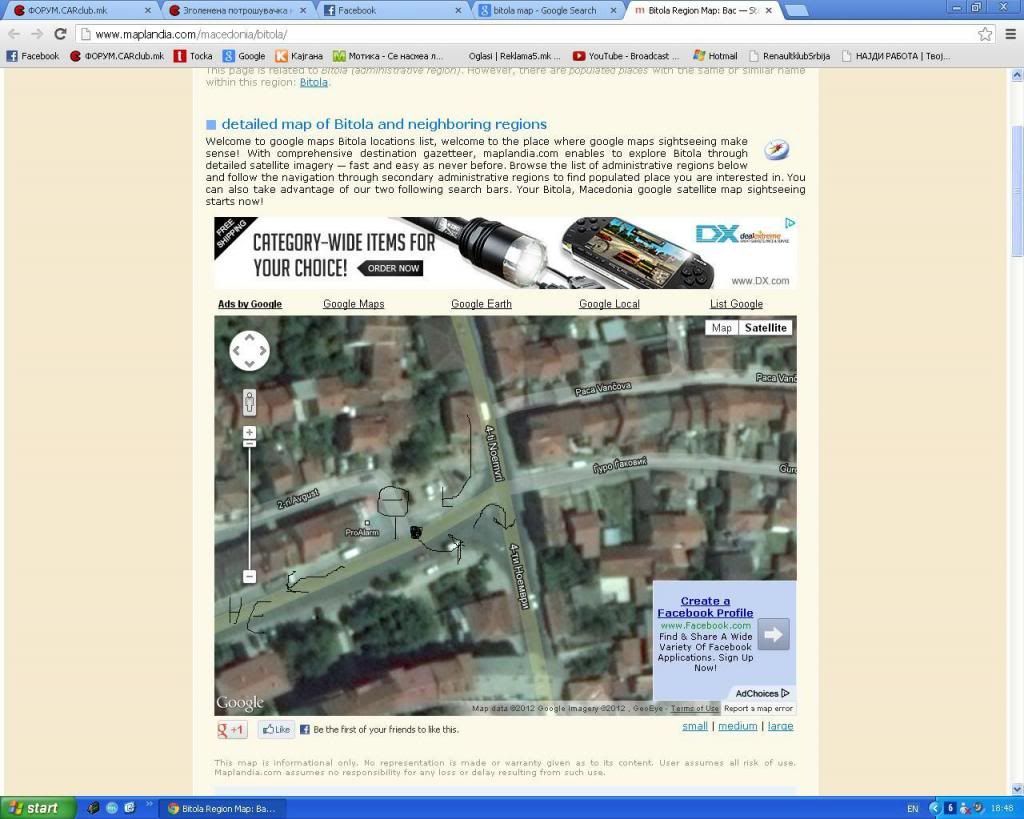
Task: Click the Google +1 button
Action: [232, 730]
